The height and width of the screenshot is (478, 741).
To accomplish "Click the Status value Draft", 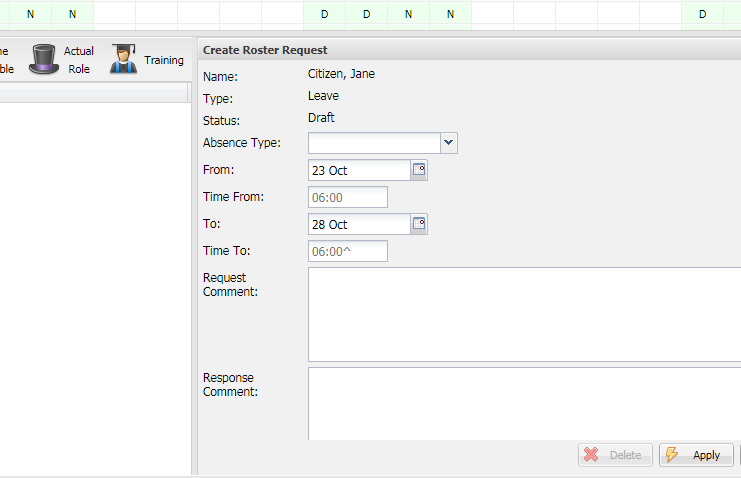I will [321, 118].
